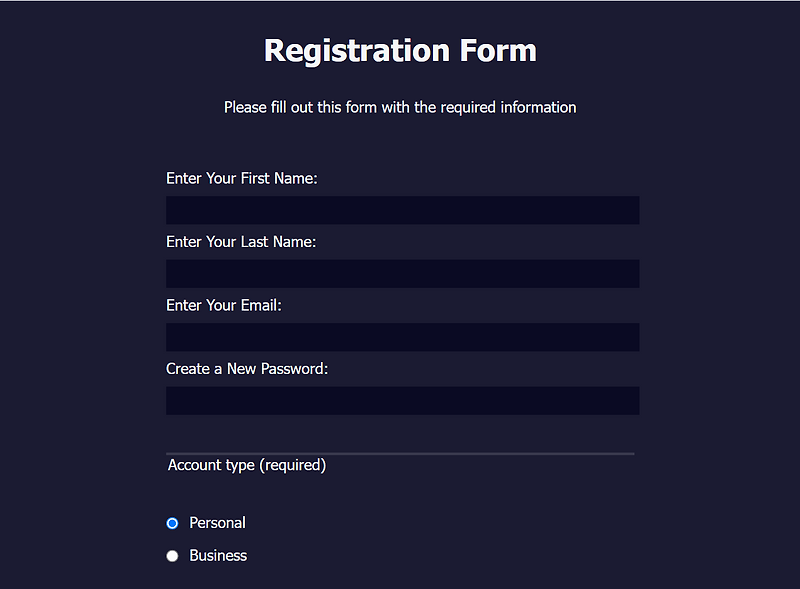
Task: Click the "Enter Your Email:" label
Action: pyautogui.click(x=224, y=306)
